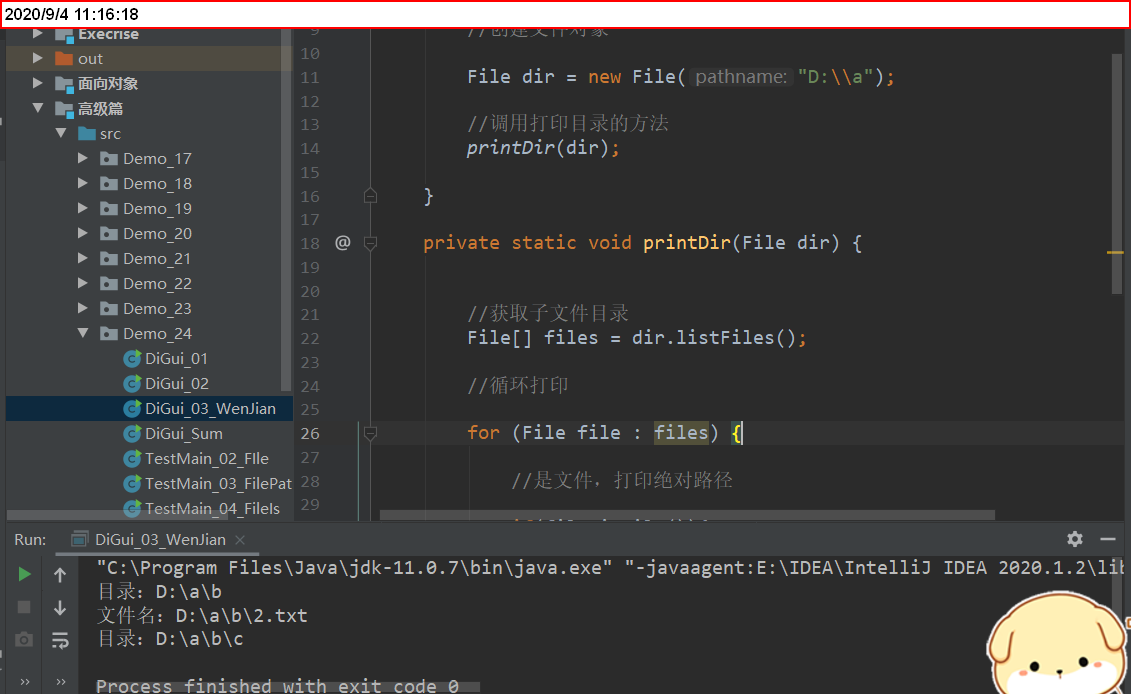Click the printDir(dir) call on line 14
This screenshot has width=1131, height=694.
point(542,148)
